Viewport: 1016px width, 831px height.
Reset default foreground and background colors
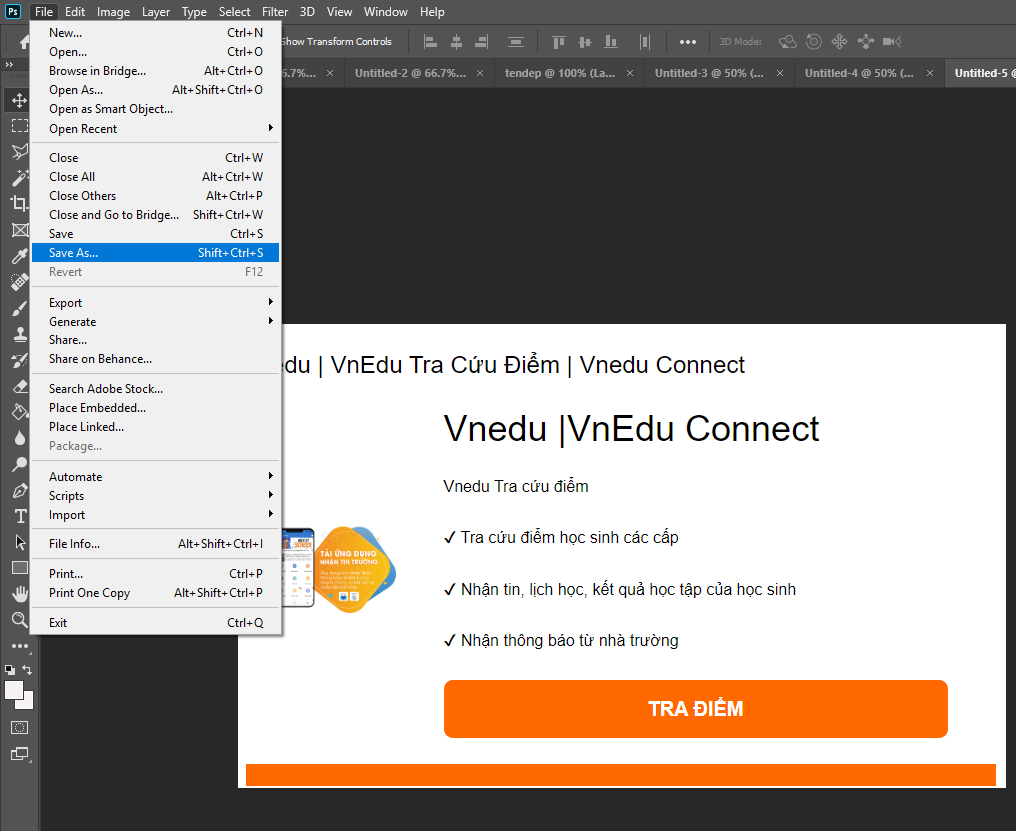click(x=9, y=670)
